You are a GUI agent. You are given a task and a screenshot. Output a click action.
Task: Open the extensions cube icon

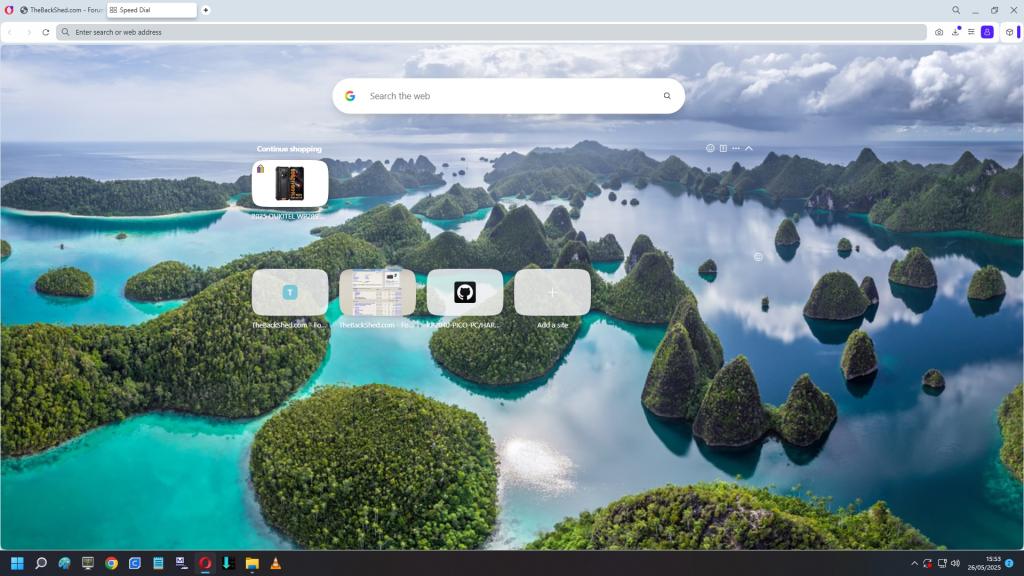(x=1009, y=32)
